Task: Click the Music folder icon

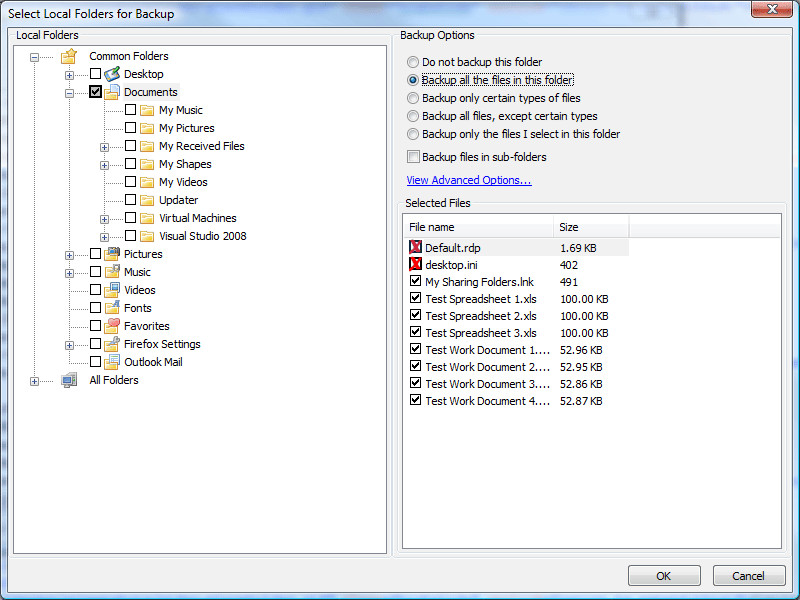Action: [x=112, y=272]
